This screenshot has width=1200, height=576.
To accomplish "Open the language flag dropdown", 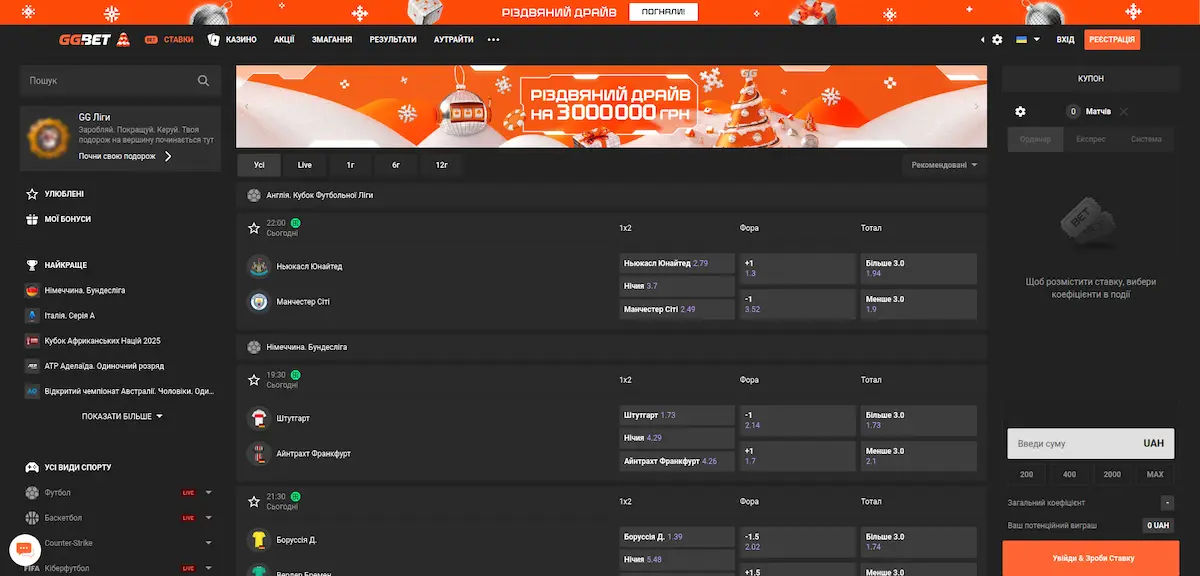I will point(1027,40).
